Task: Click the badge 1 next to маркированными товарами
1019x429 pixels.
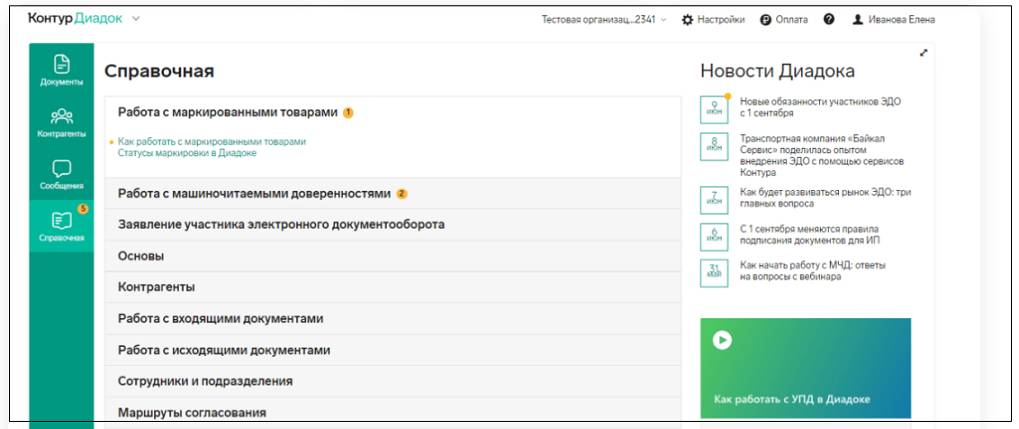Action: click(x=348, y=112)
